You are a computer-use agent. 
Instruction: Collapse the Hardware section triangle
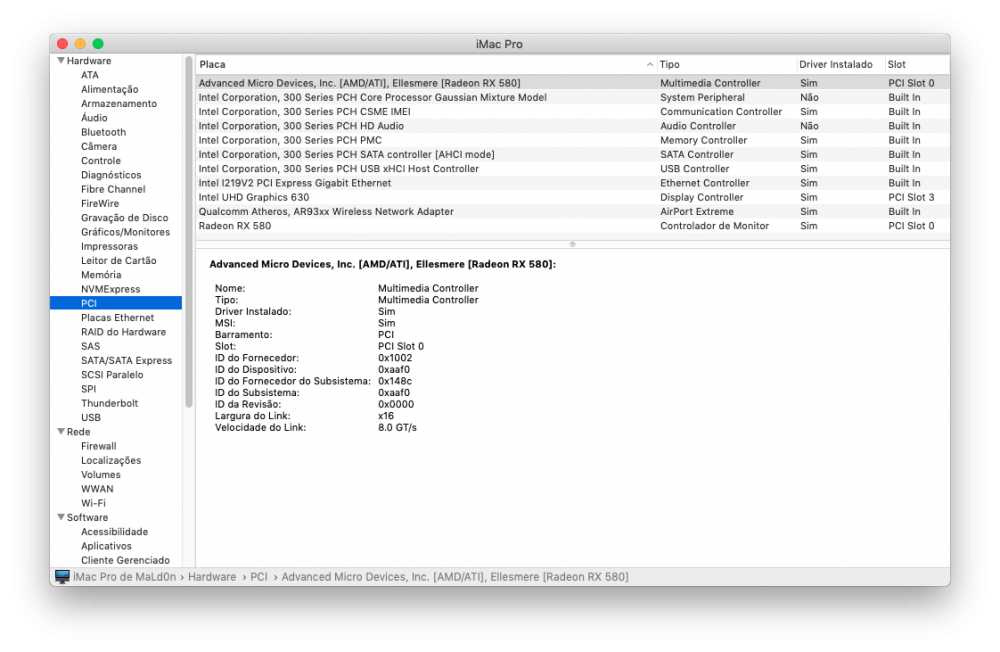tap(61, 61)
